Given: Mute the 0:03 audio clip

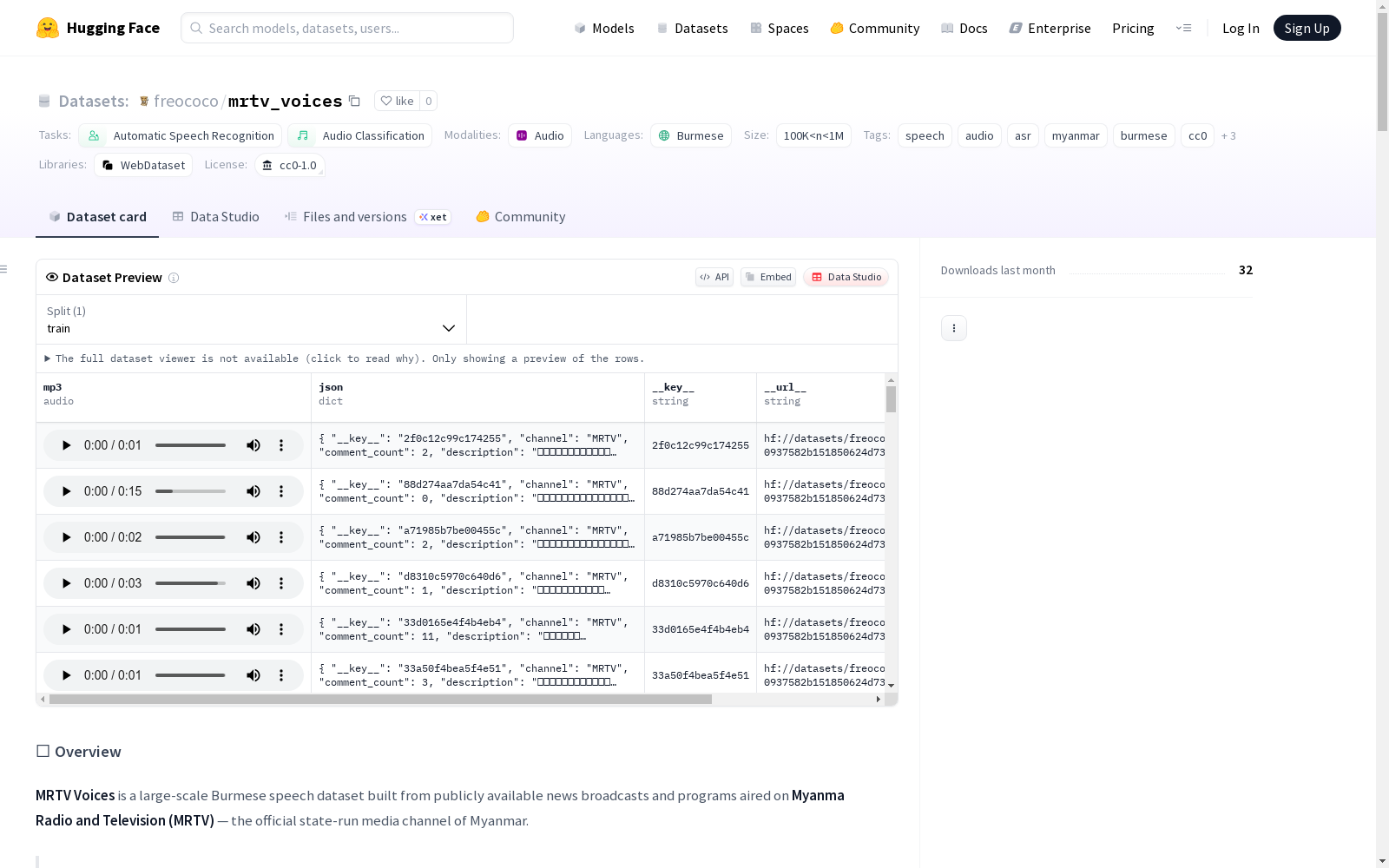Looking at the screenshot, I should coord(253,583).
